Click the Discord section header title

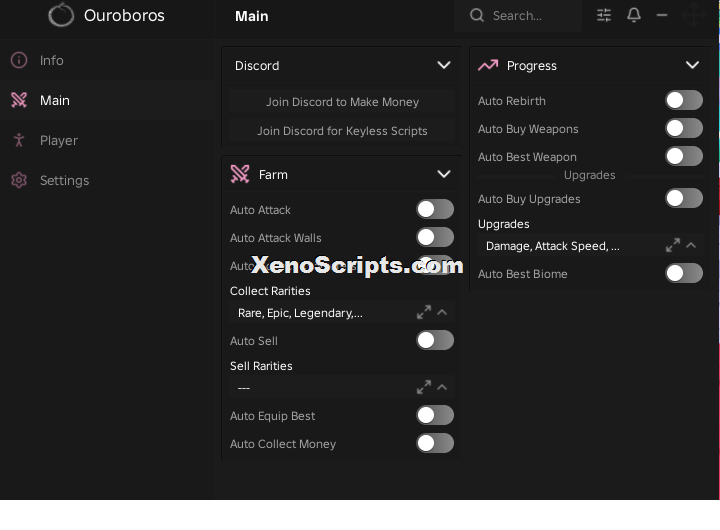(x=257, y=66)
